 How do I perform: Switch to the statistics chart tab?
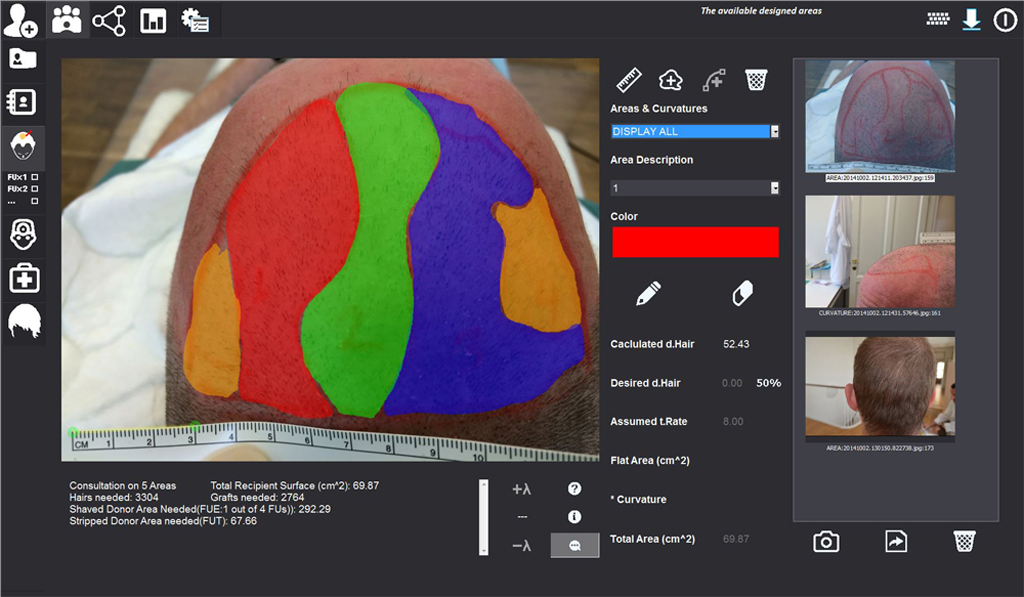[153, 20]
